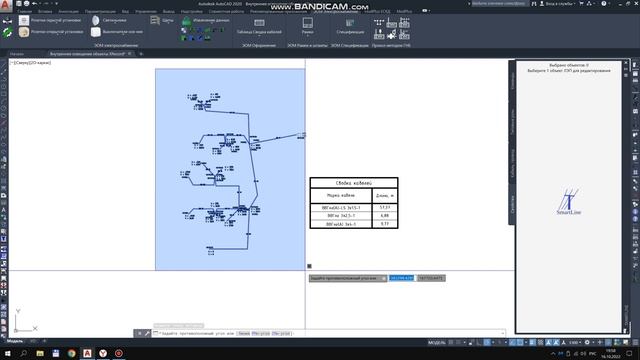This screenshot has width=640, height=360.
Task: Open the Параметризация ribbon tab
Action: point(100,11)
